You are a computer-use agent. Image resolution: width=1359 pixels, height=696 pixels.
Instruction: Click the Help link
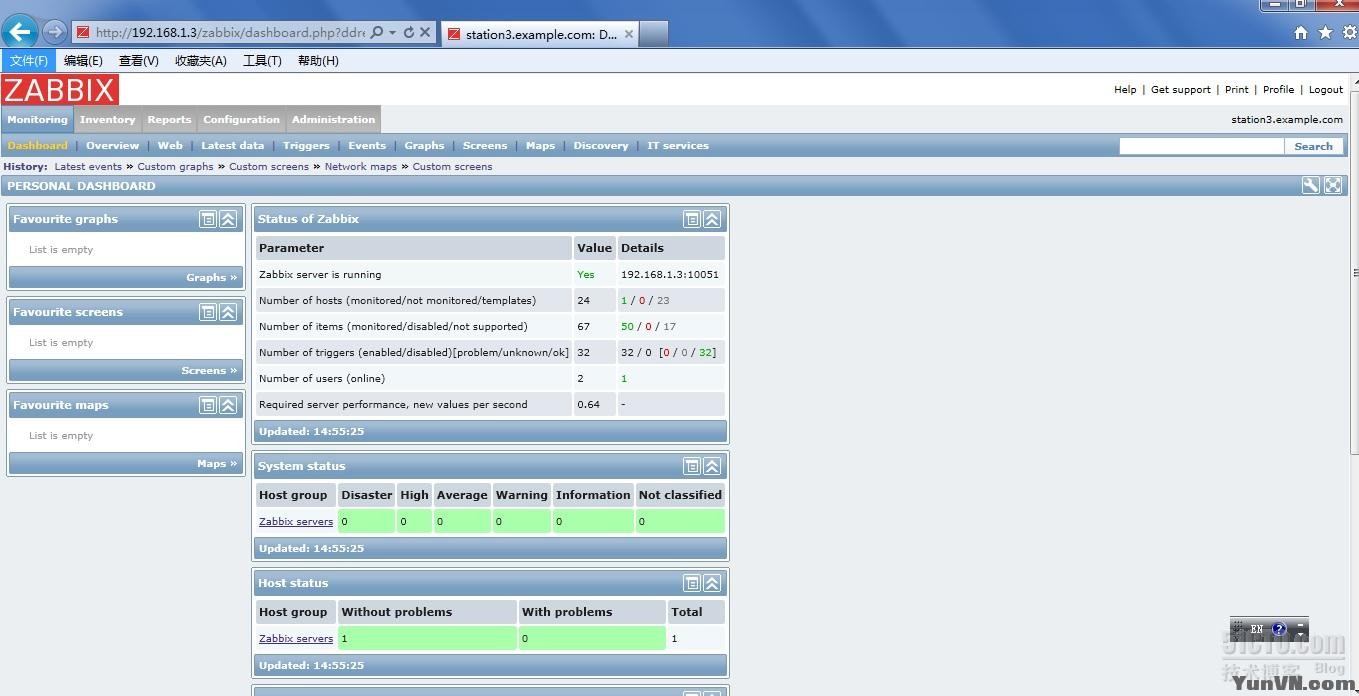1125,89
